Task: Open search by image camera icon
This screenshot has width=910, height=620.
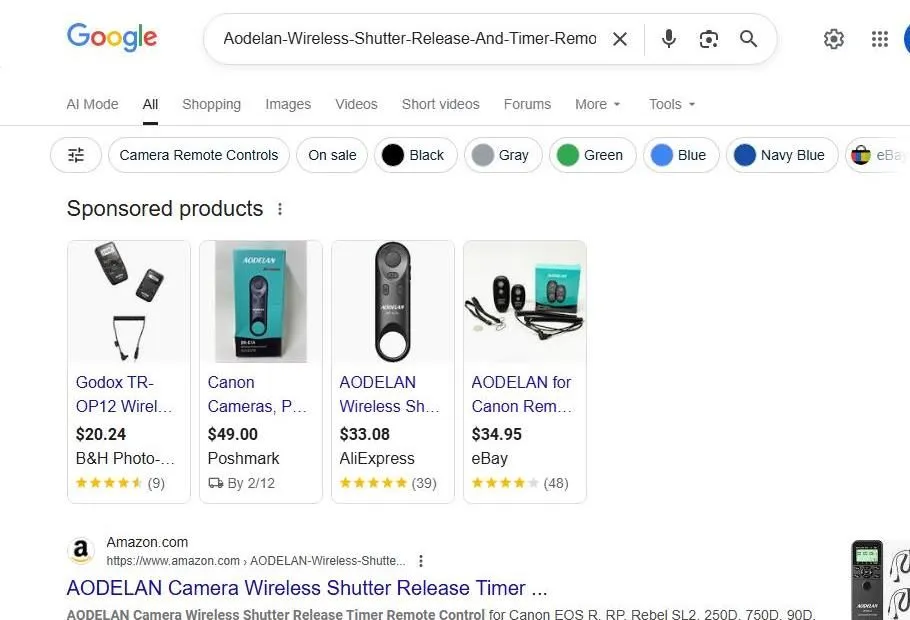Action: [x=709, y=39]
